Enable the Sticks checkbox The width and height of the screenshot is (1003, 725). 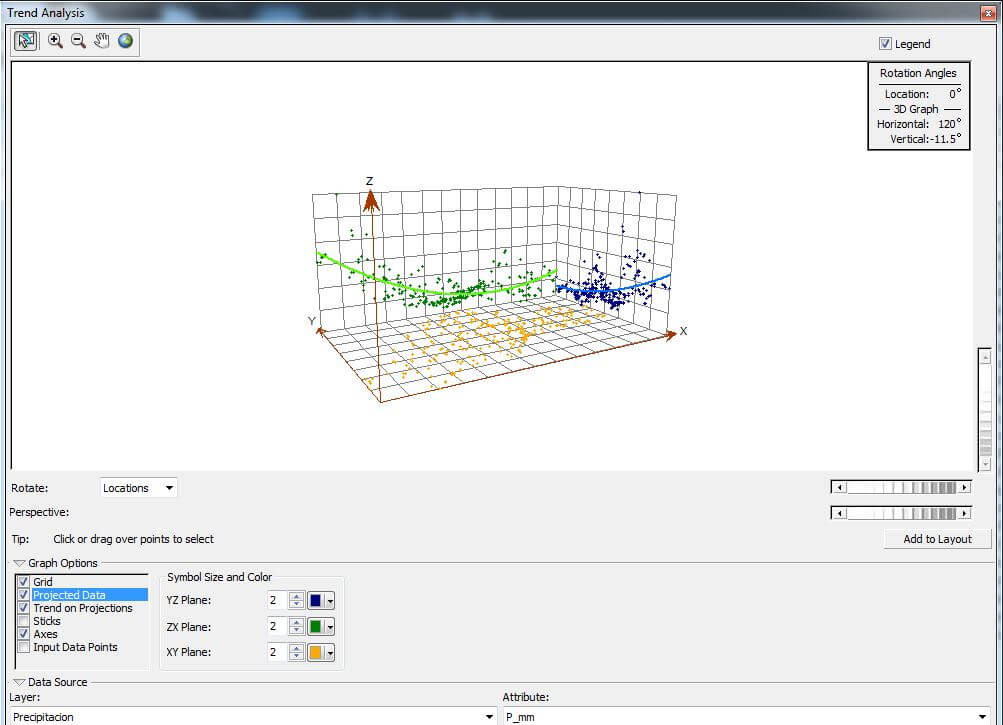tap(23, 621)
